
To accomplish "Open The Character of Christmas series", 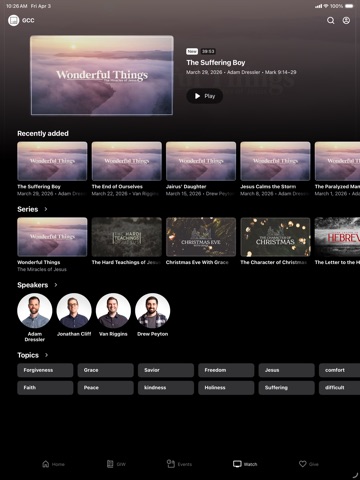I will (x=275, y=237).
